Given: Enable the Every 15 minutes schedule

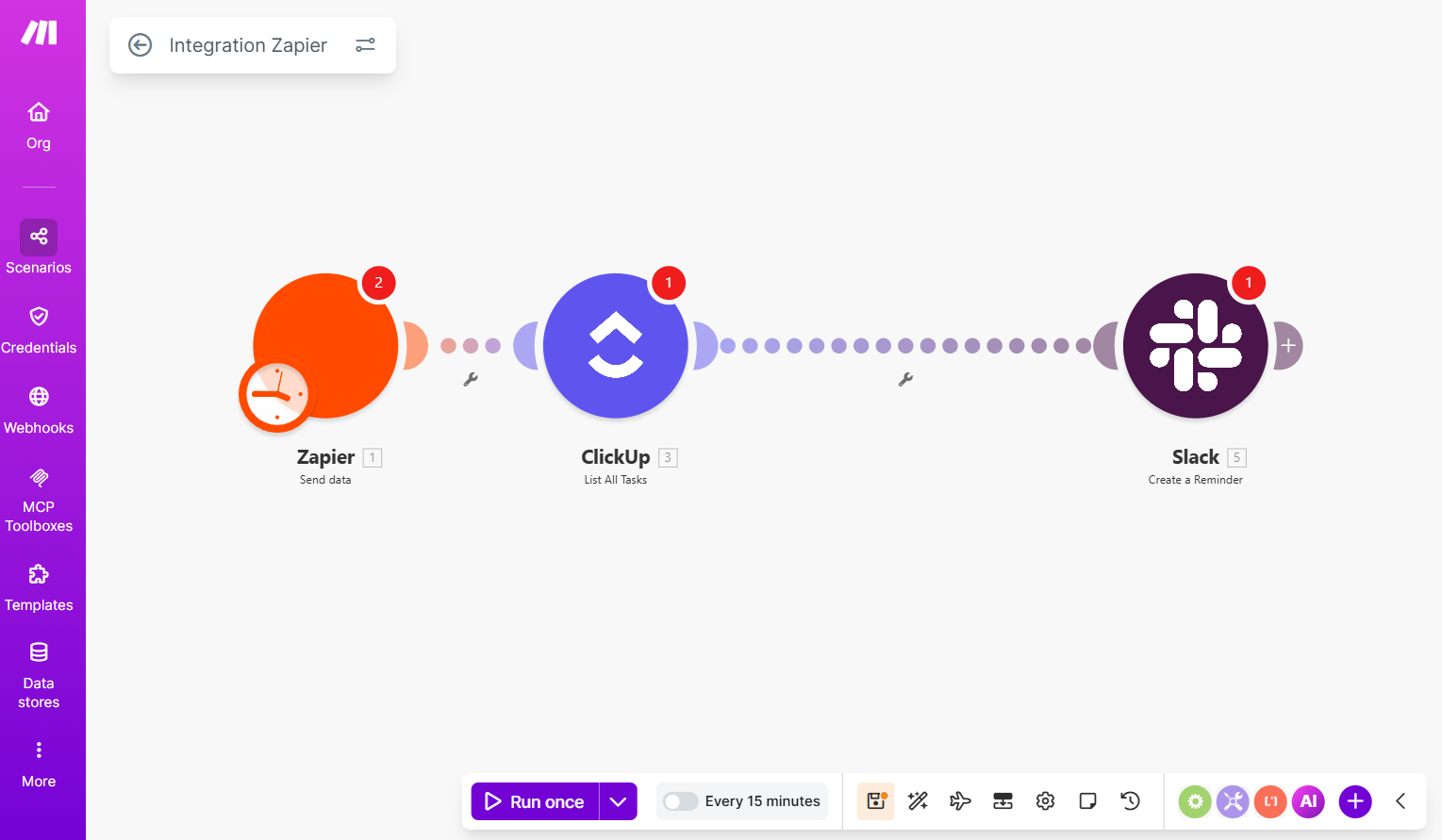Looking at the screenshot, I should [678, 800].
